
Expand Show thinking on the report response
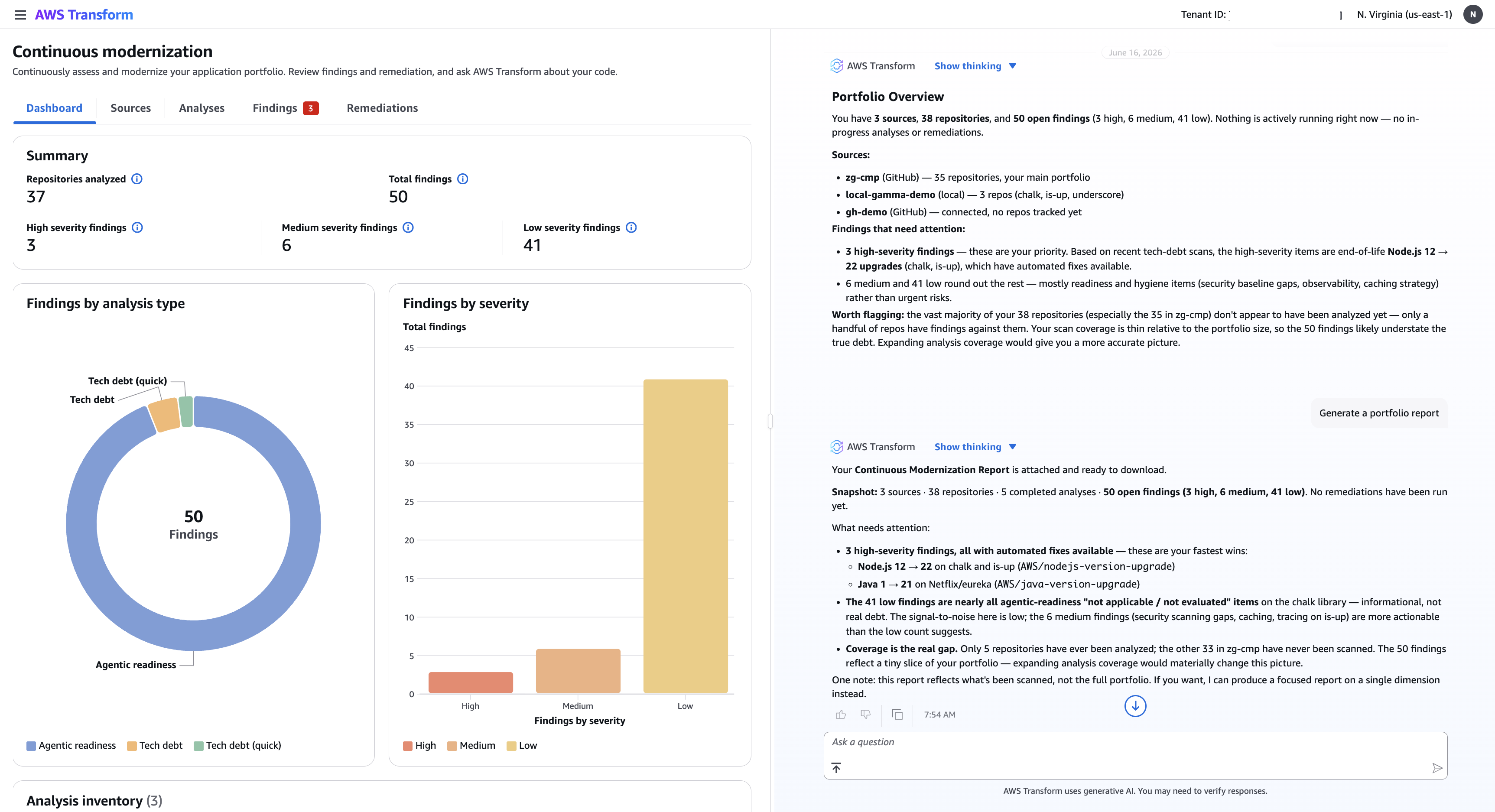(975, 447)
